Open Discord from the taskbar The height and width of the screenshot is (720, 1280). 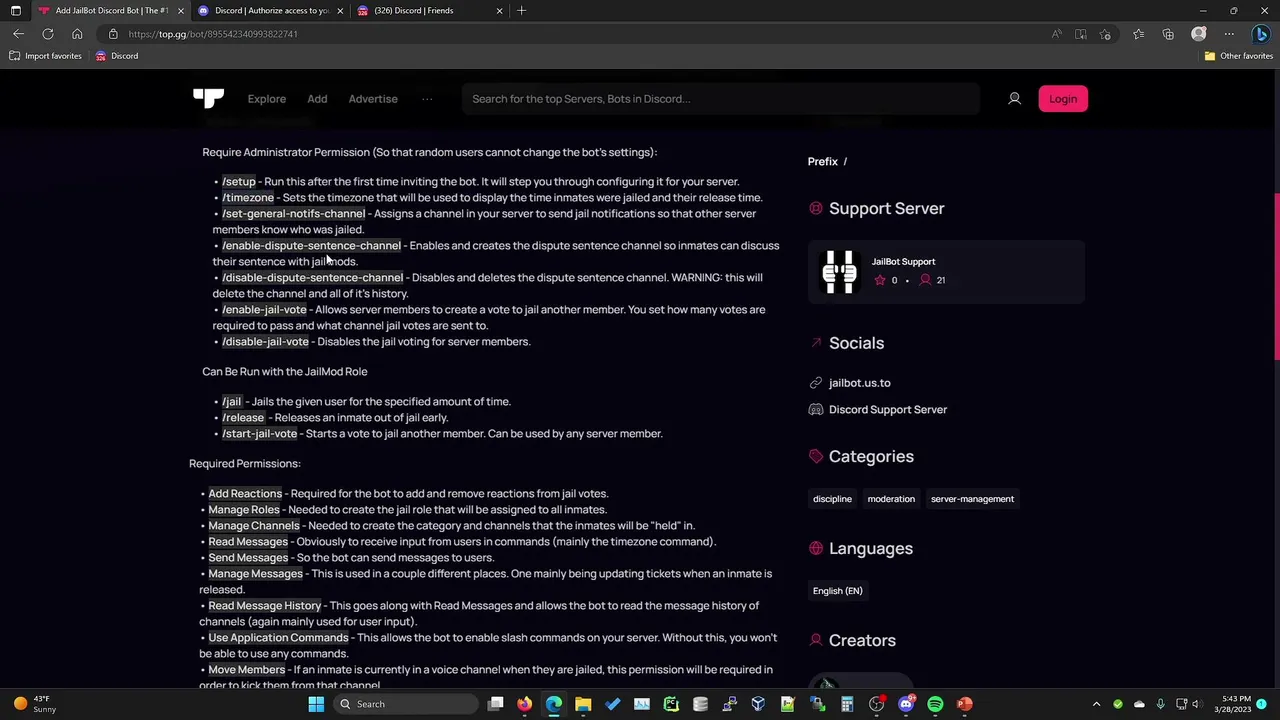[906, 704]
